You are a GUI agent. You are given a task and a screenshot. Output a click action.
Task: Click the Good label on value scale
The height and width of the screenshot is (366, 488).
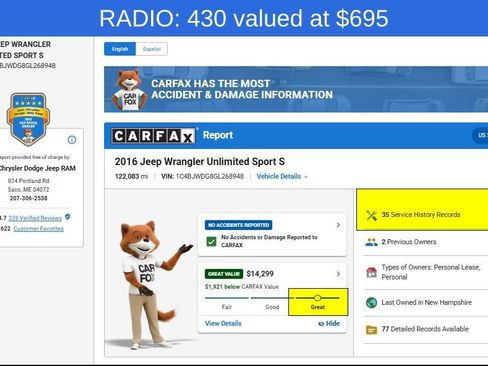click(x=272, y=307)
